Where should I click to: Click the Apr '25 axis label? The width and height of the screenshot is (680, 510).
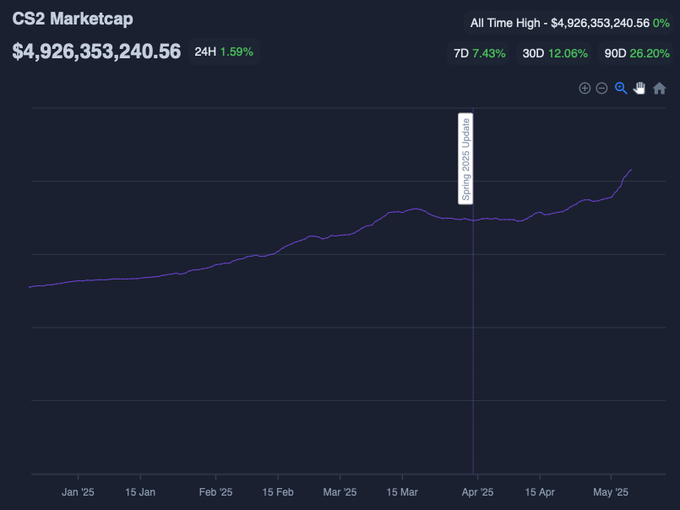click(477, 492)
